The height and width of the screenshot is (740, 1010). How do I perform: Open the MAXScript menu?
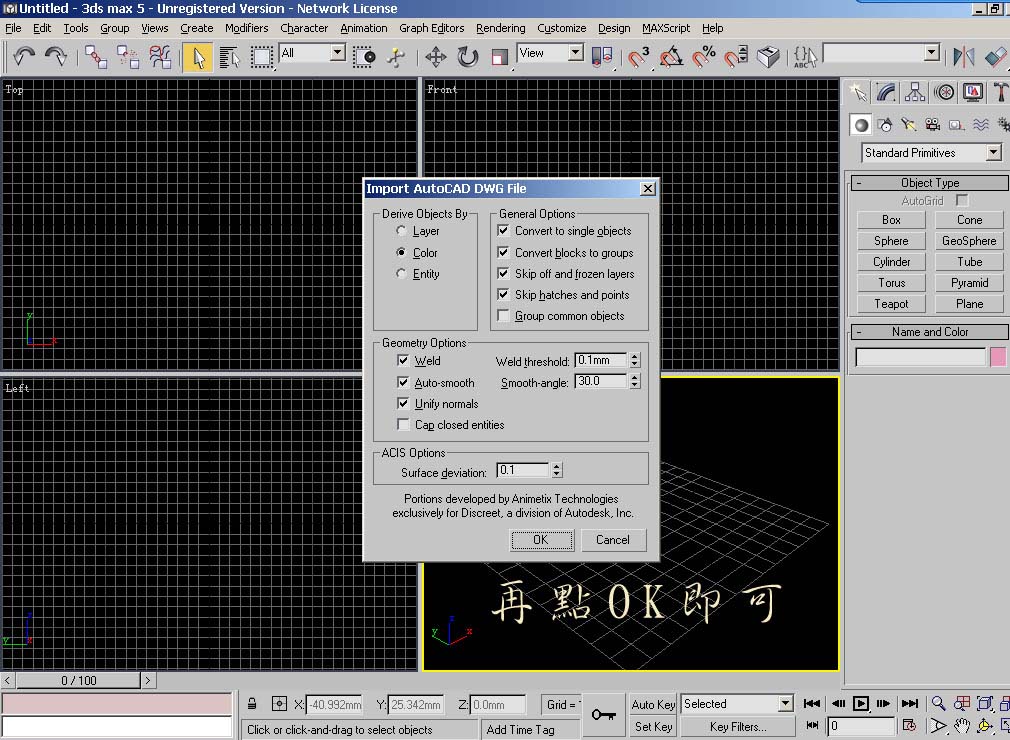coord(666,28)
